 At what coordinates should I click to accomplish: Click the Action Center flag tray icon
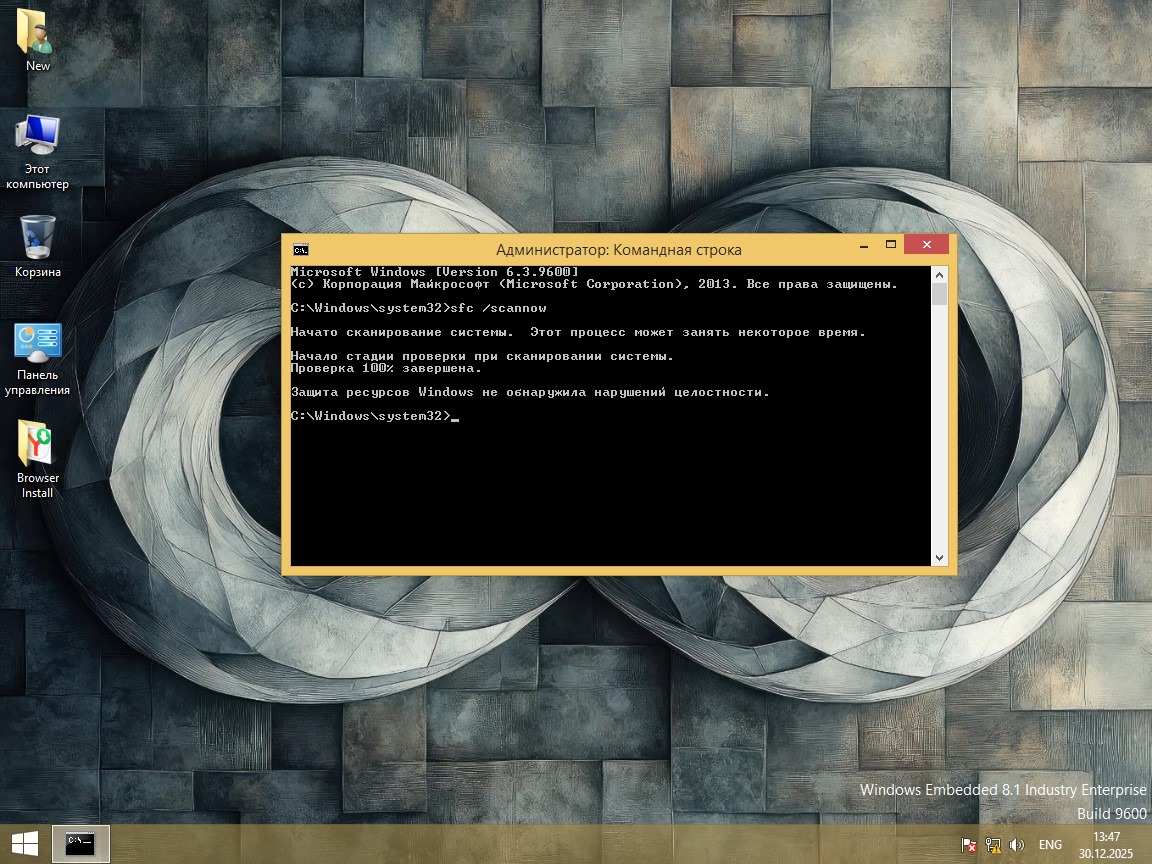pos(968,845)
